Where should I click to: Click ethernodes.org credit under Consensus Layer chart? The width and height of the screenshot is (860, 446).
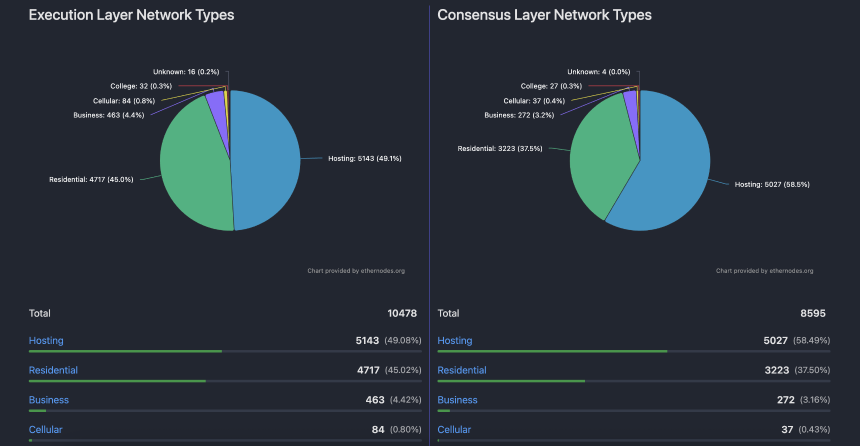(764, 271)
